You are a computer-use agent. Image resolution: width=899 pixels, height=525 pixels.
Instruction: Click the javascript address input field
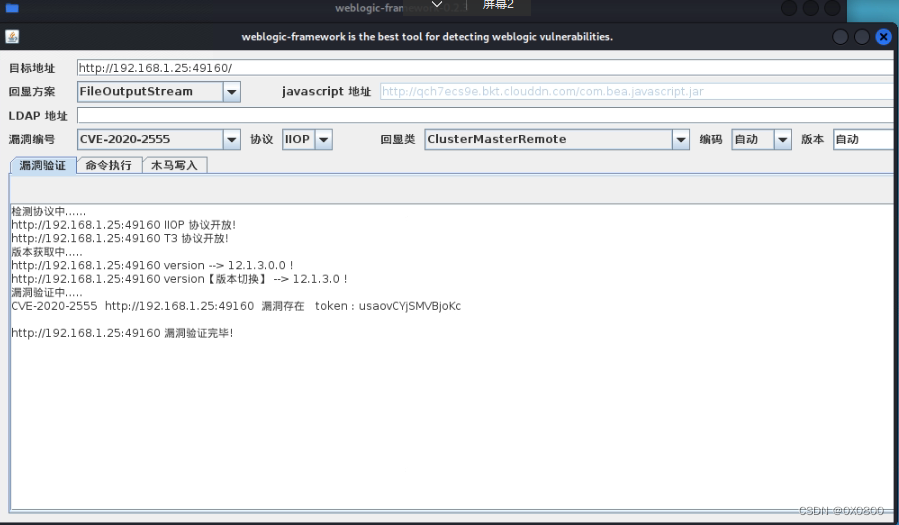(639, 91)
